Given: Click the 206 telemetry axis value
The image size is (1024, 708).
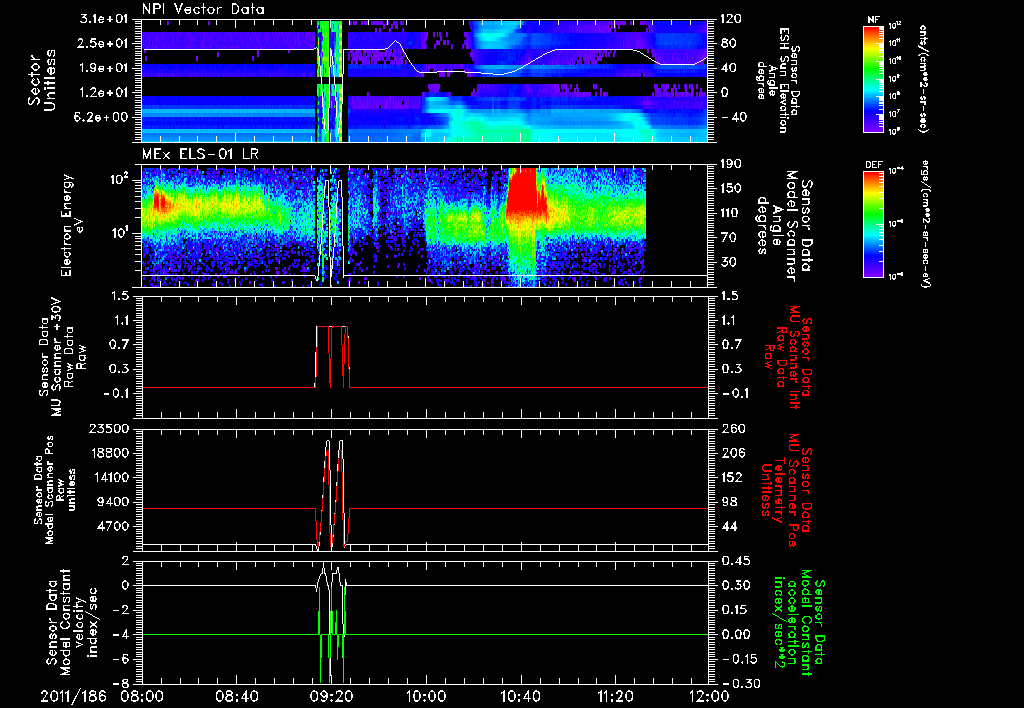Looking at the screenshot, I should [731, 453].
